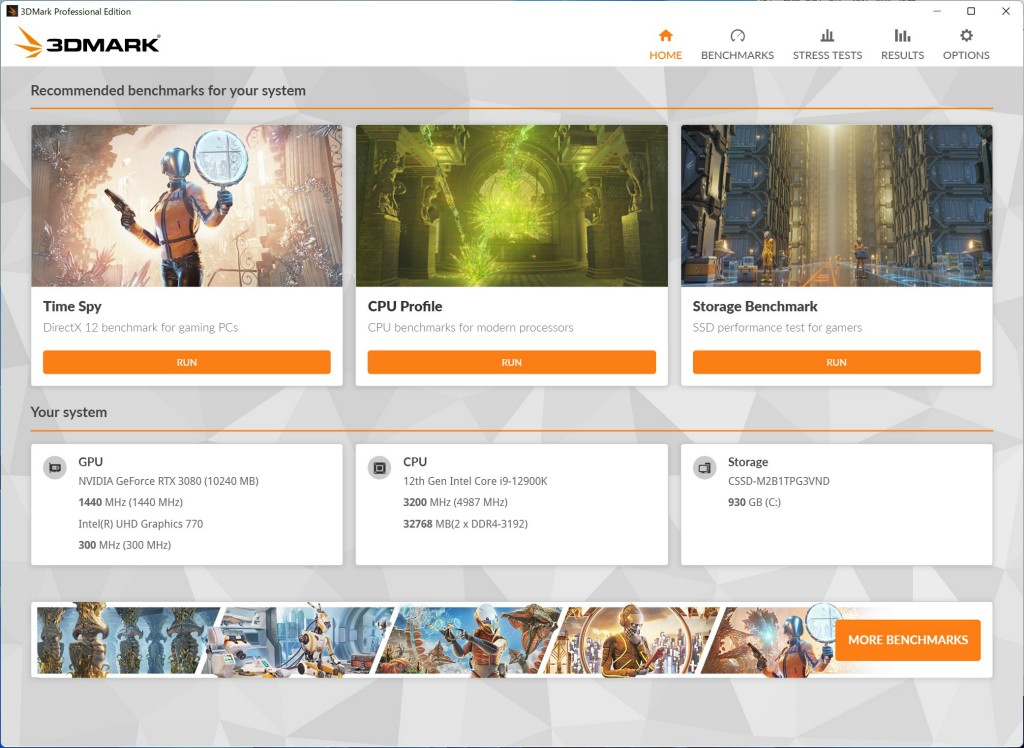Click 'Intel(R) UHD Graphics 770' text
1024x748 pixels.
(x=140, y=524)
